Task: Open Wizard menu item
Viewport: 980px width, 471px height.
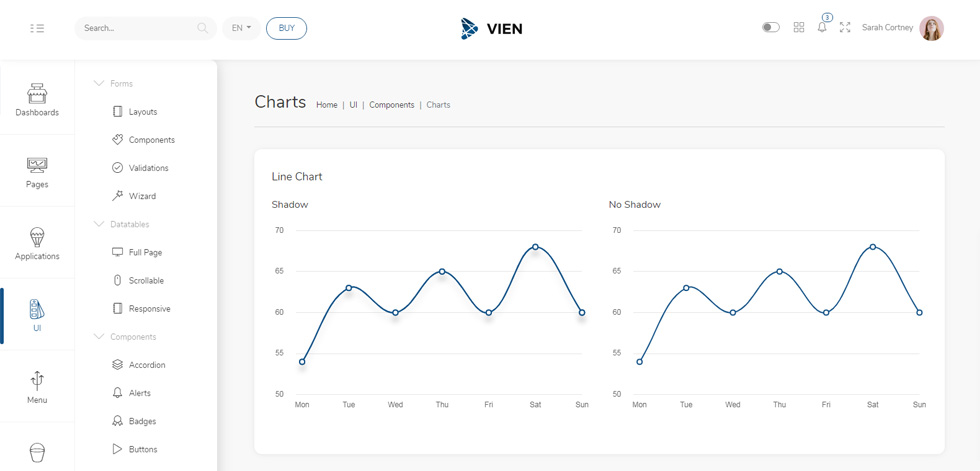Action: [x=134, y=196]
